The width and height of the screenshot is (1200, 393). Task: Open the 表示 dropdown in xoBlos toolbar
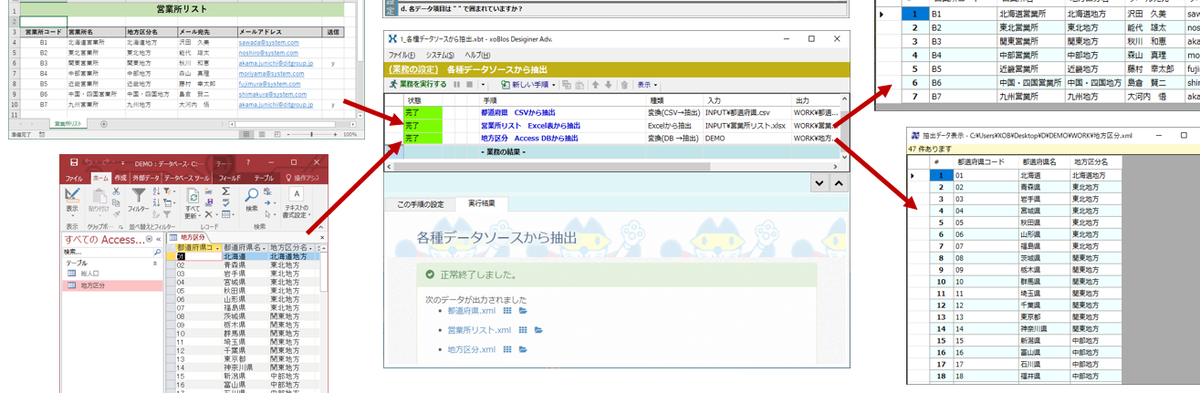tap(647, 85)
